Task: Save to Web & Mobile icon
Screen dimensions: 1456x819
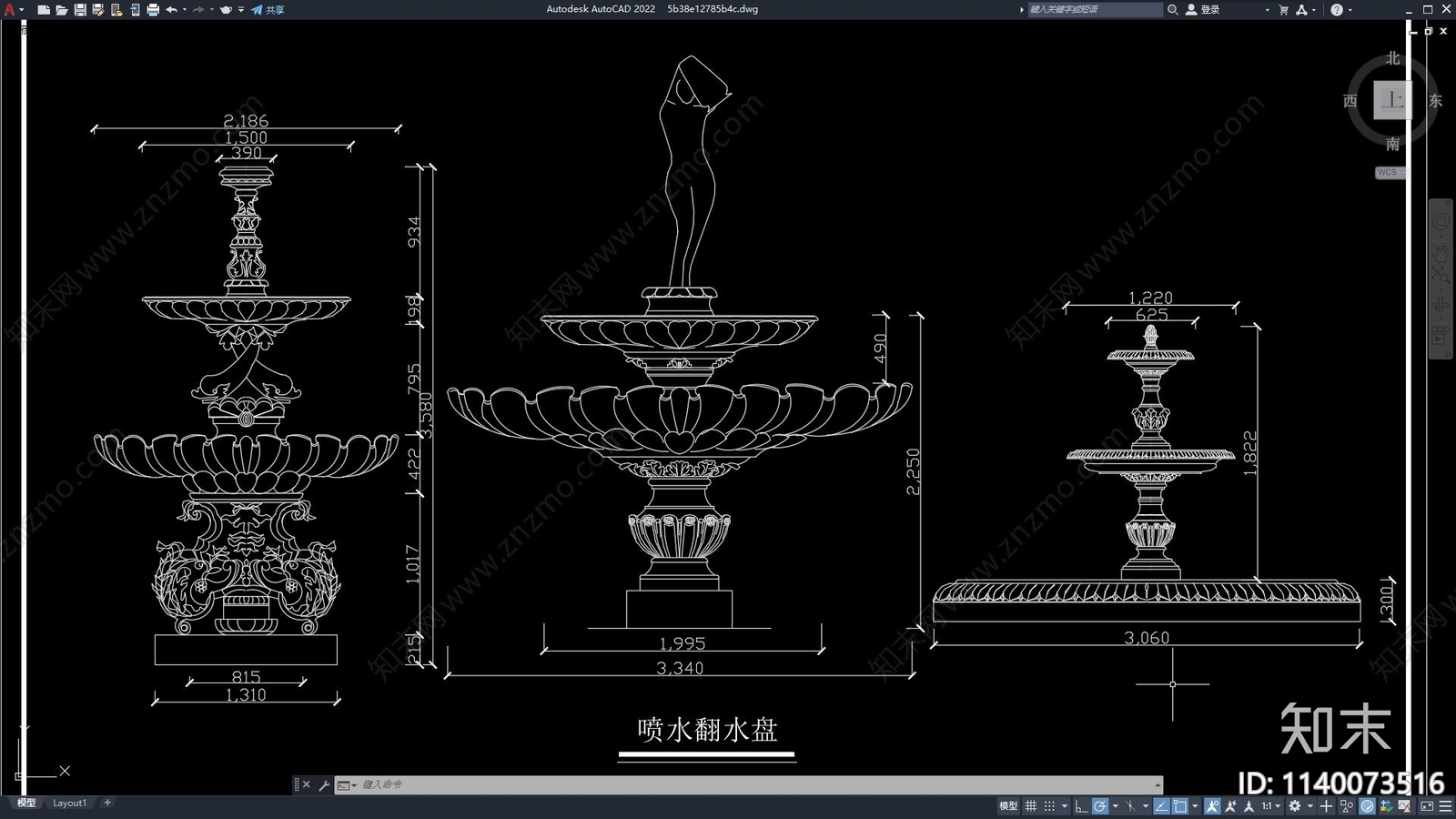Action: coord(134,10)
